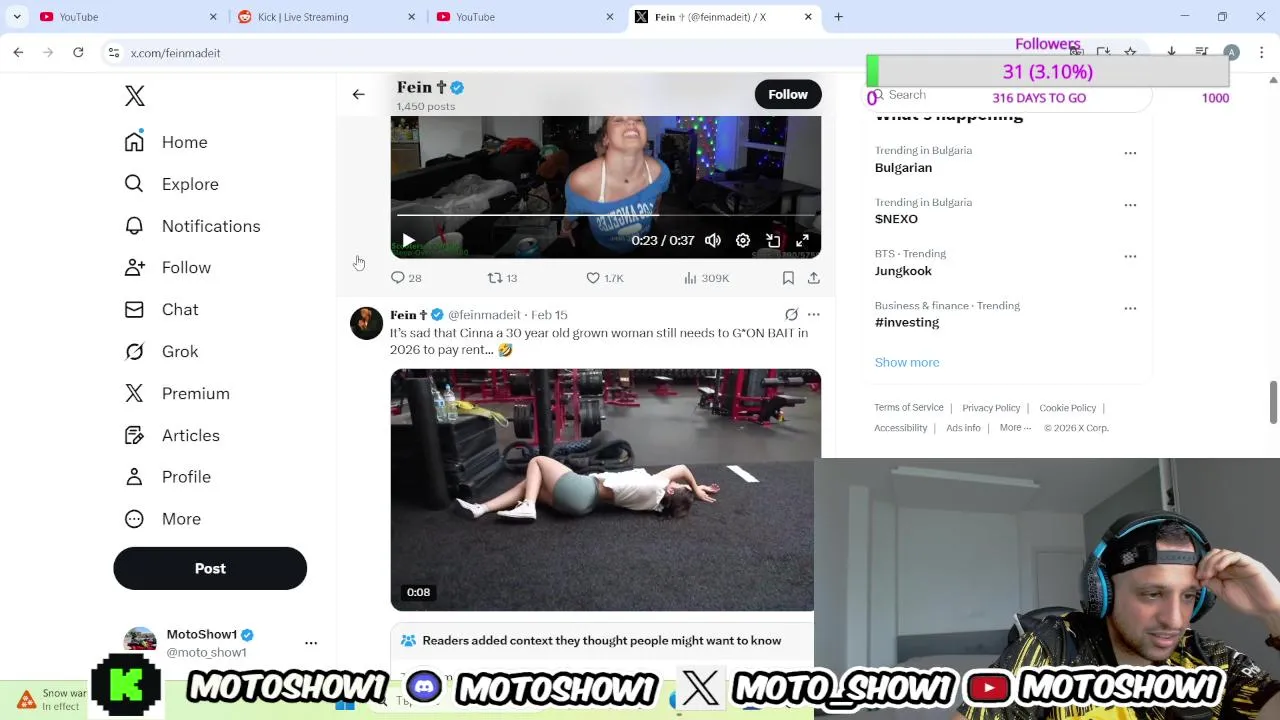Open the Feb 15 post date link
1280x720 pixels.
coord(549,315)
